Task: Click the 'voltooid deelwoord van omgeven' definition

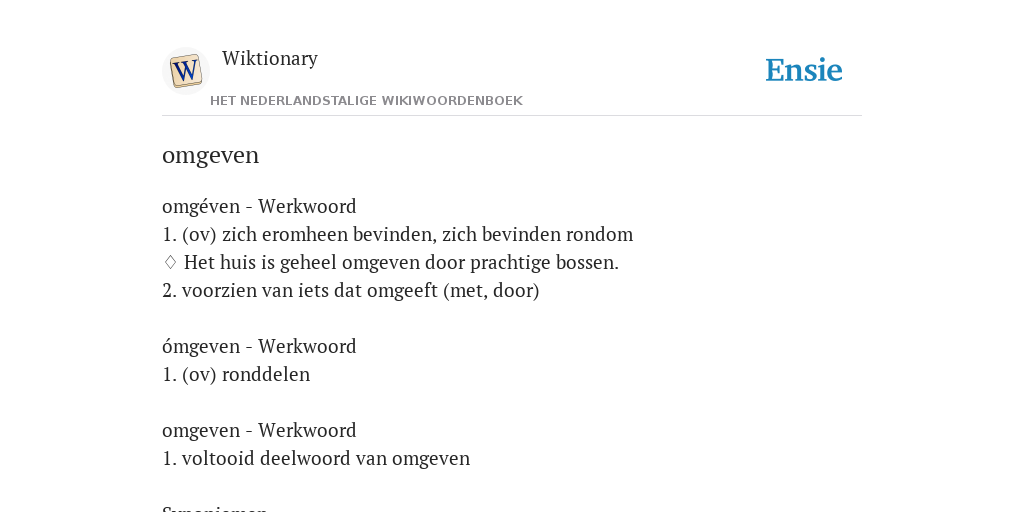Action: 316,458
